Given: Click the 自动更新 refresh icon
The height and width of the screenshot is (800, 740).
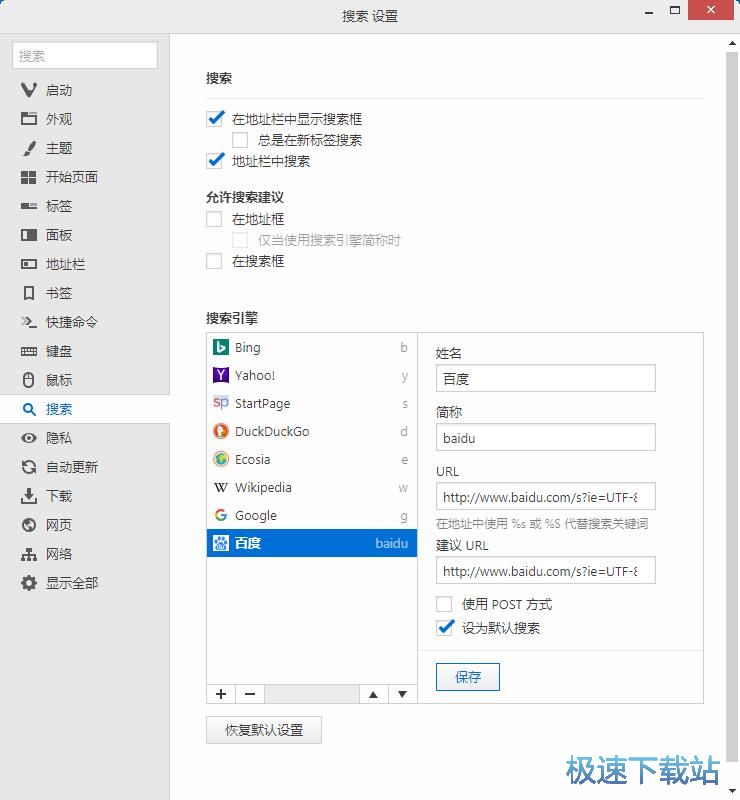Looking at the screenshot, I should [x=29, y=467].
